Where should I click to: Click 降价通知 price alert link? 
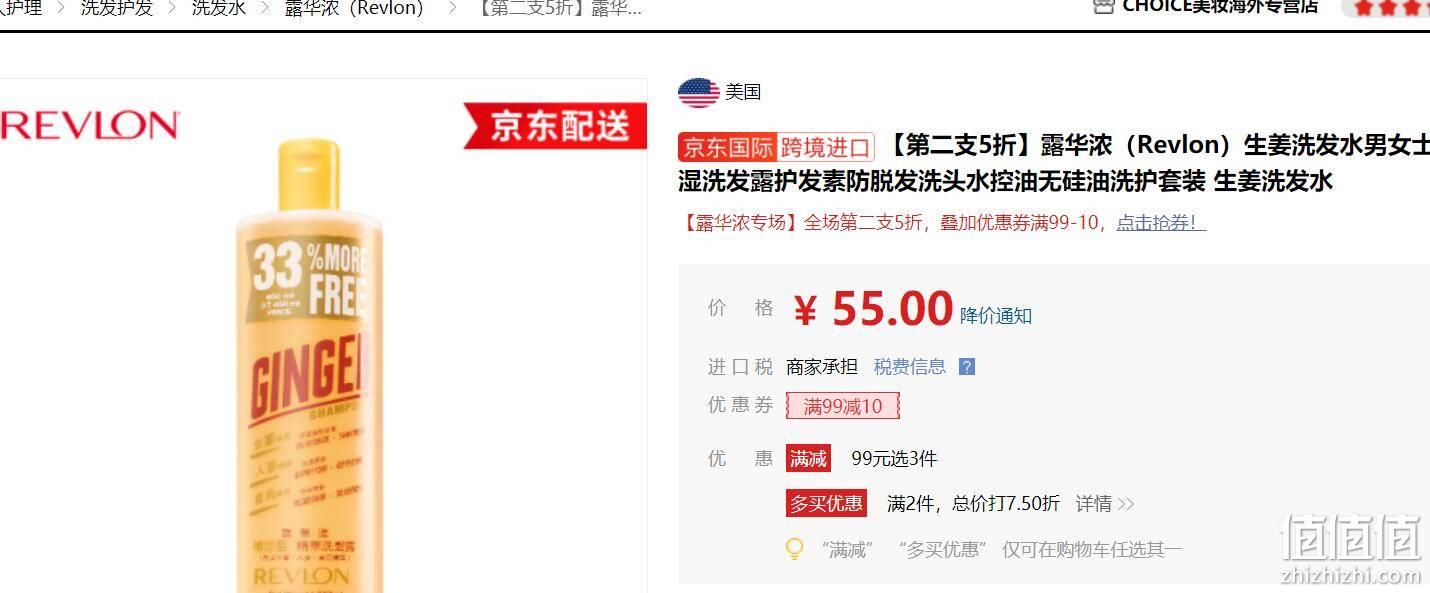pyautogui.click(x=996, y=316)
